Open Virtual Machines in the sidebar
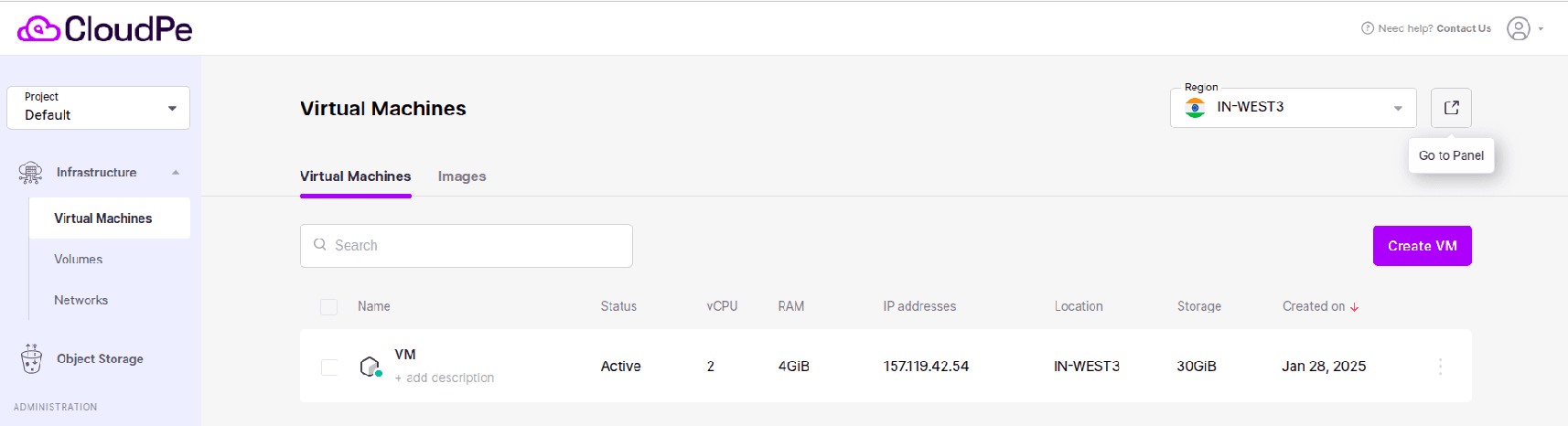1568x426 pixels. [x=110, y=218]
